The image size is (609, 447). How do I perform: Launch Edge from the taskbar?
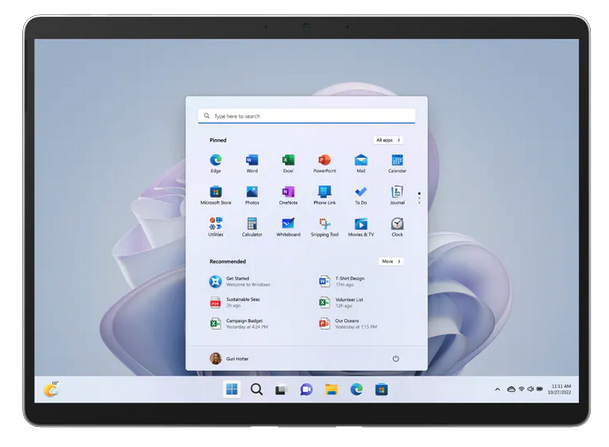point(356,389)
